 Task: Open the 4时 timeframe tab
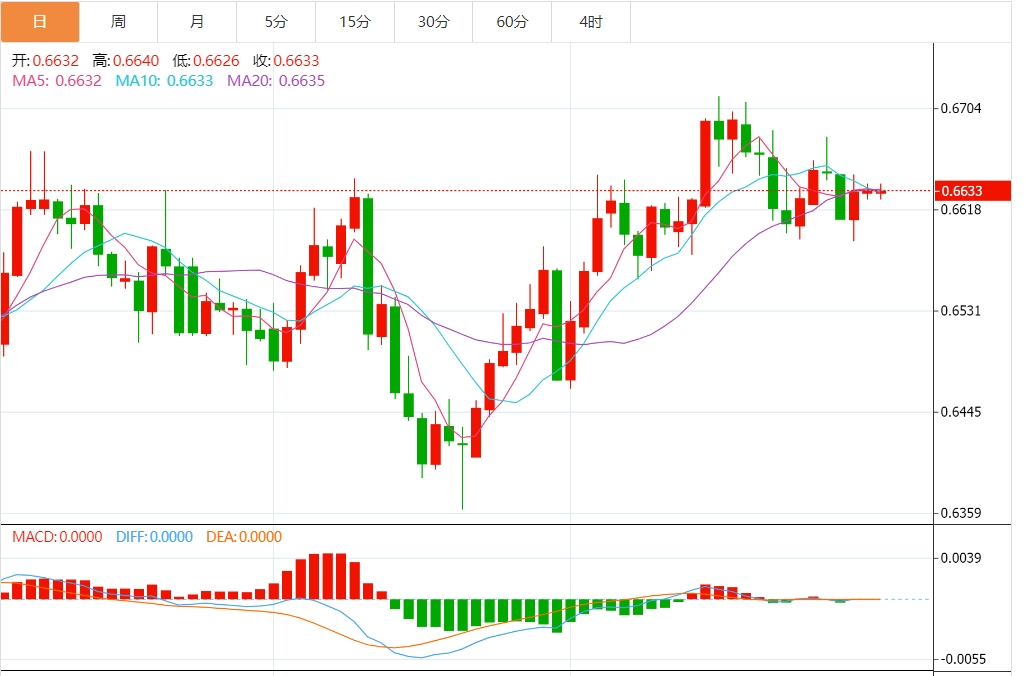coord(592,22)
